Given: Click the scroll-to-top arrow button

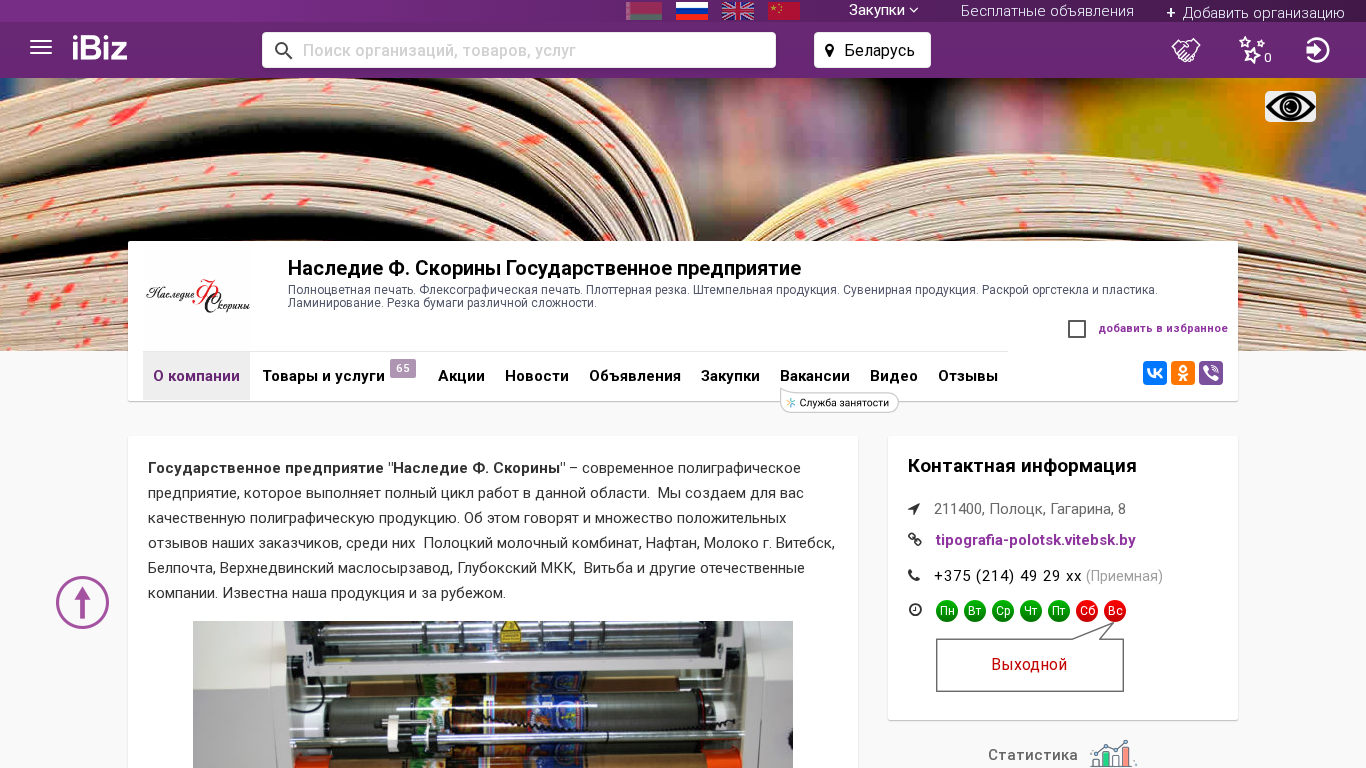Looking at the screenshot, I should coord(82,602).
